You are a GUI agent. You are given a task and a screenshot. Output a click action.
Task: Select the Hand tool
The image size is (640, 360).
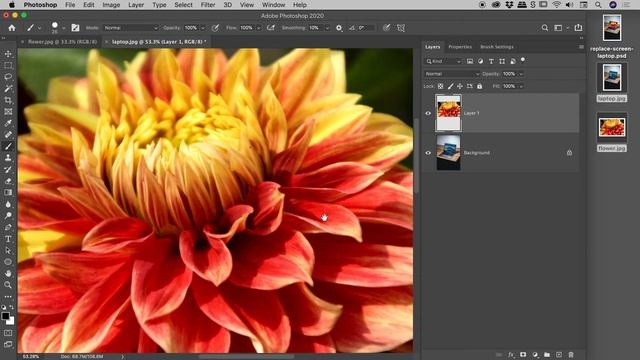(8, 273)
